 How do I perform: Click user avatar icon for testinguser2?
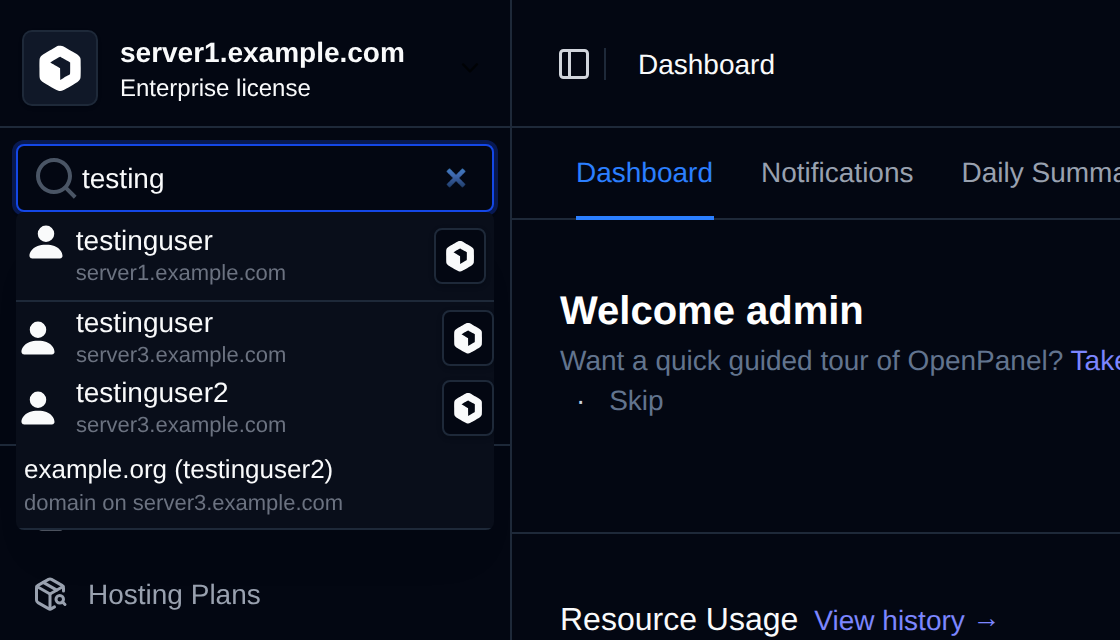coord(38,409)
